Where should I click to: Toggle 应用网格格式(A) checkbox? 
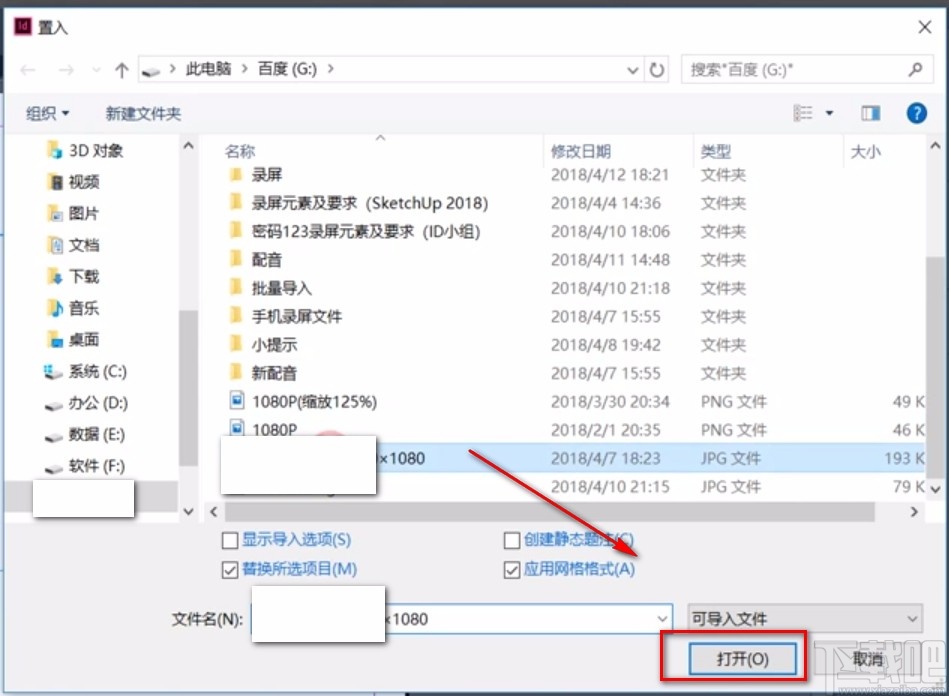512,570
